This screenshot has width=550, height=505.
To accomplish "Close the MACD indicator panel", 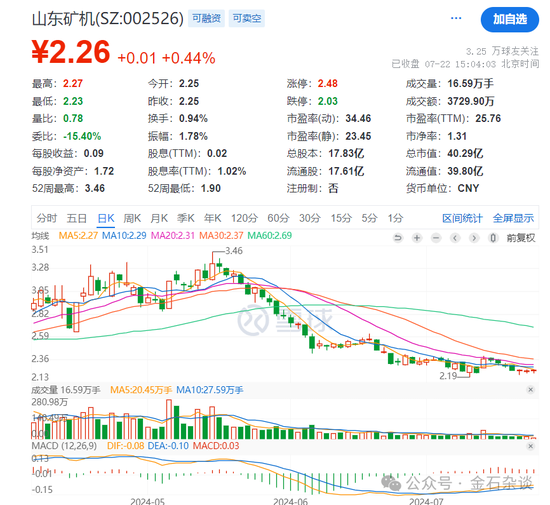I will 530,446.
